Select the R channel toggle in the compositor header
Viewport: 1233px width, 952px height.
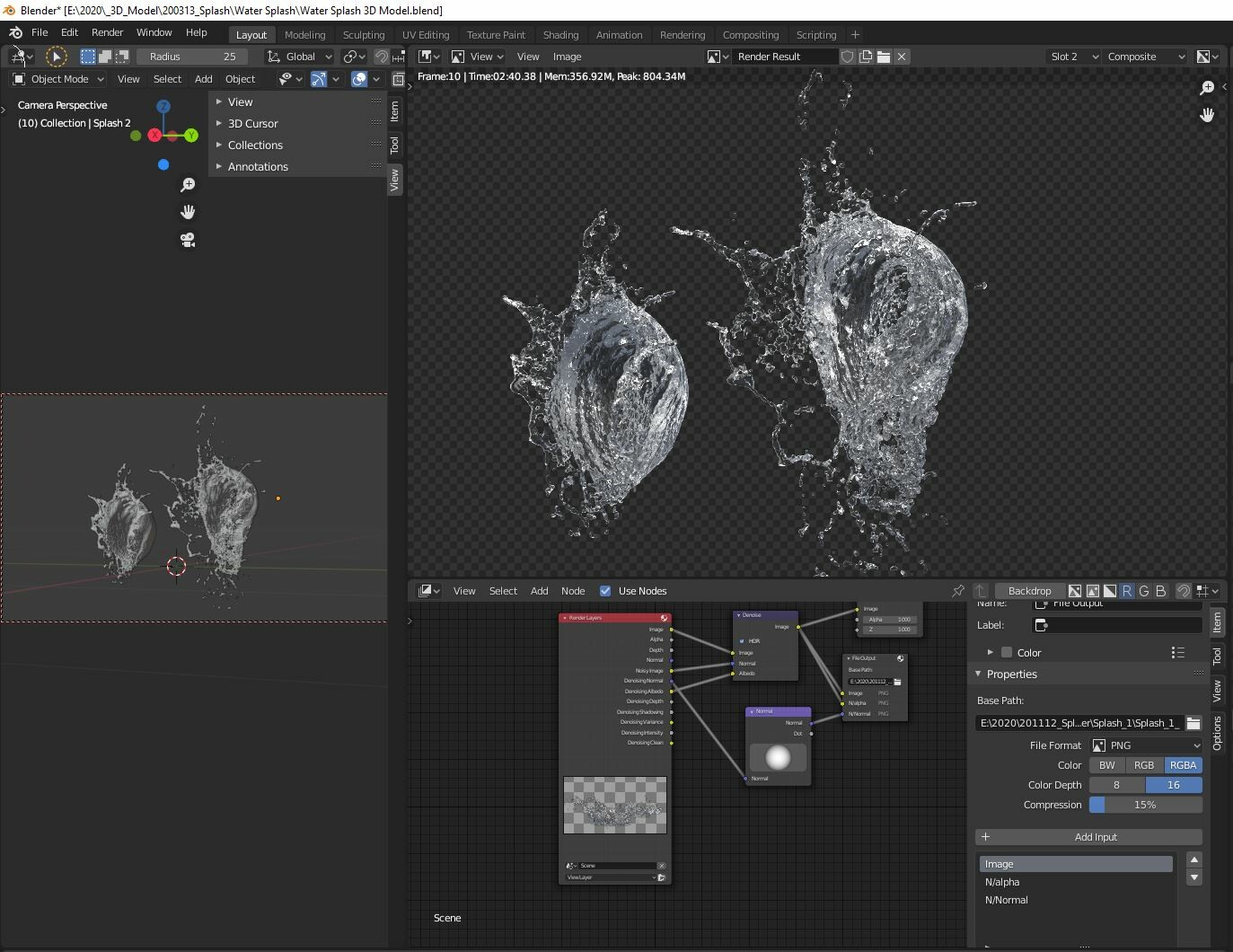1126,591
